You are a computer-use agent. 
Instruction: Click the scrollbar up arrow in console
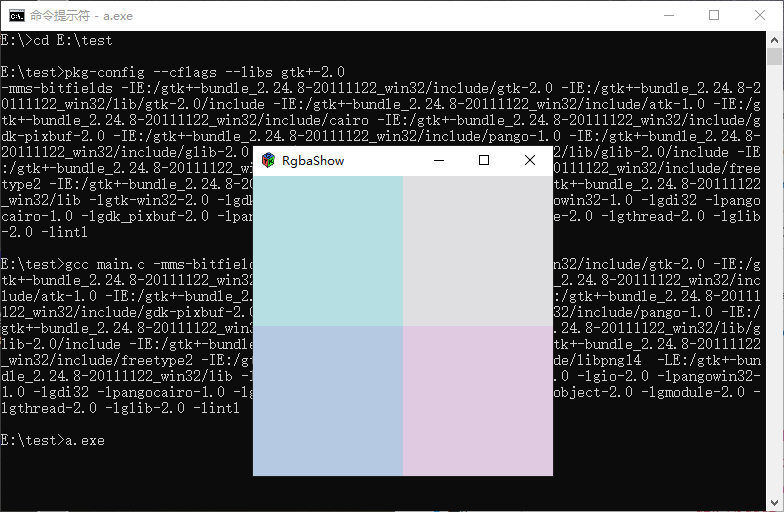(775, 40)
